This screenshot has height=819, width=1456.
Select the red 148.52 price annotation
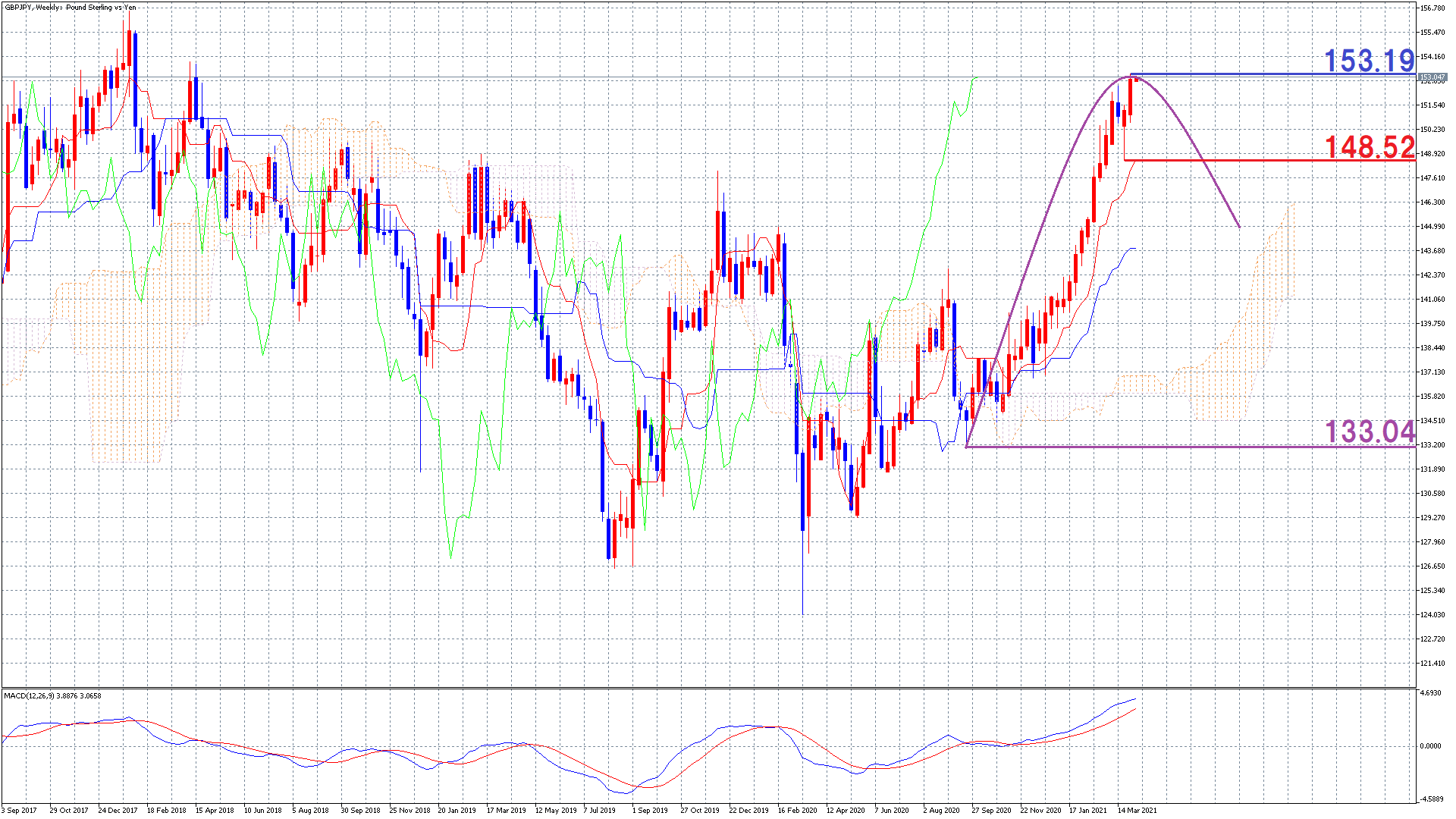(x=1370, y=146)
